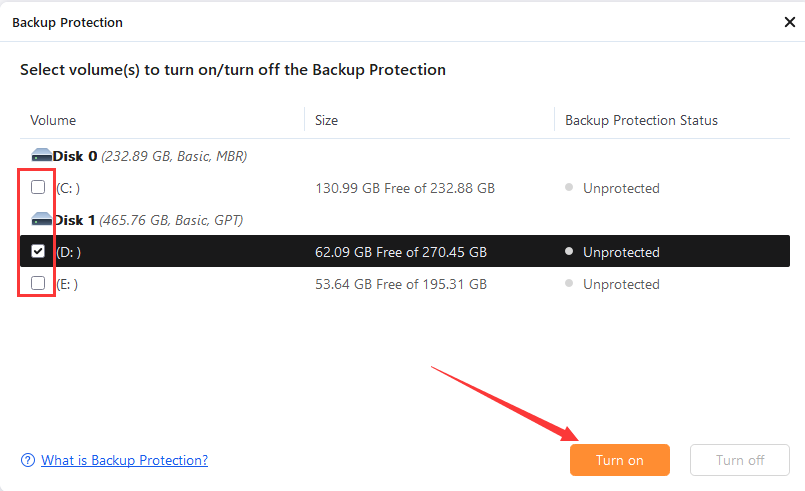Check the box for volume C:
805x491 pixels.
click(x=38, y=187)
